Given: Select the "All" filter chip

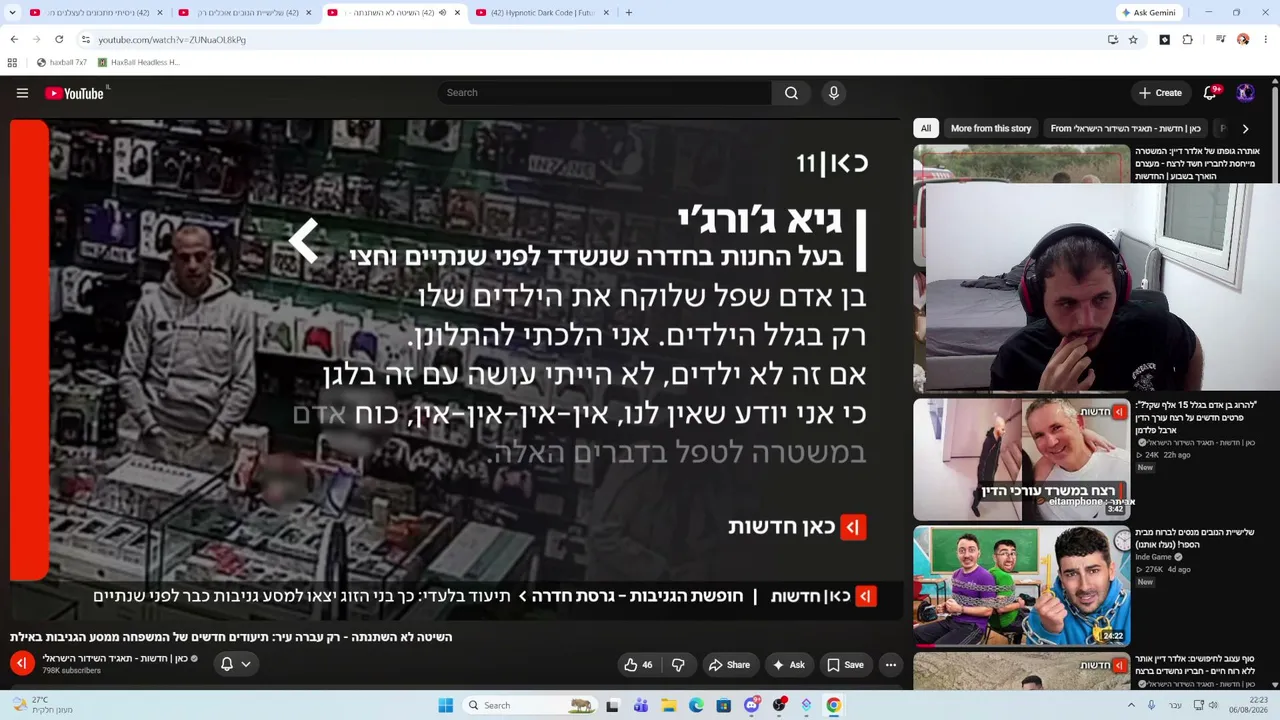Looking at the screenshot, I should coord(926,128).
